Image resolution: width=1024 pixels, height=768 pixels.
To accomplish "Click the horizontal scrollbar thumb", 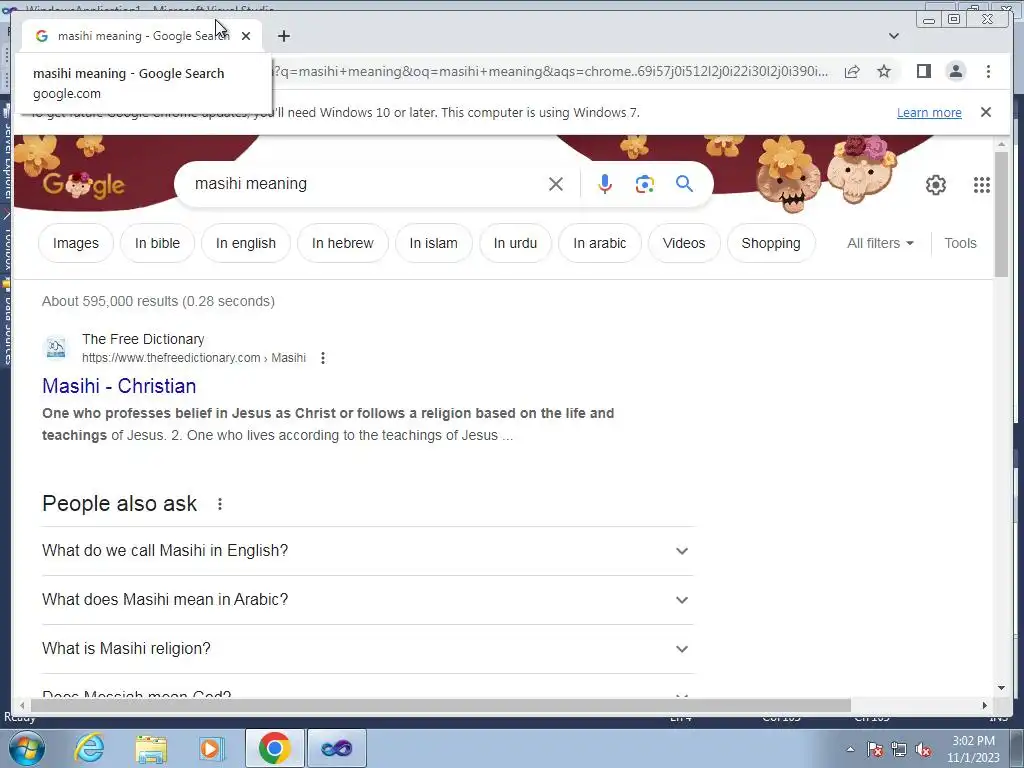I will click(x=441, y=705).
